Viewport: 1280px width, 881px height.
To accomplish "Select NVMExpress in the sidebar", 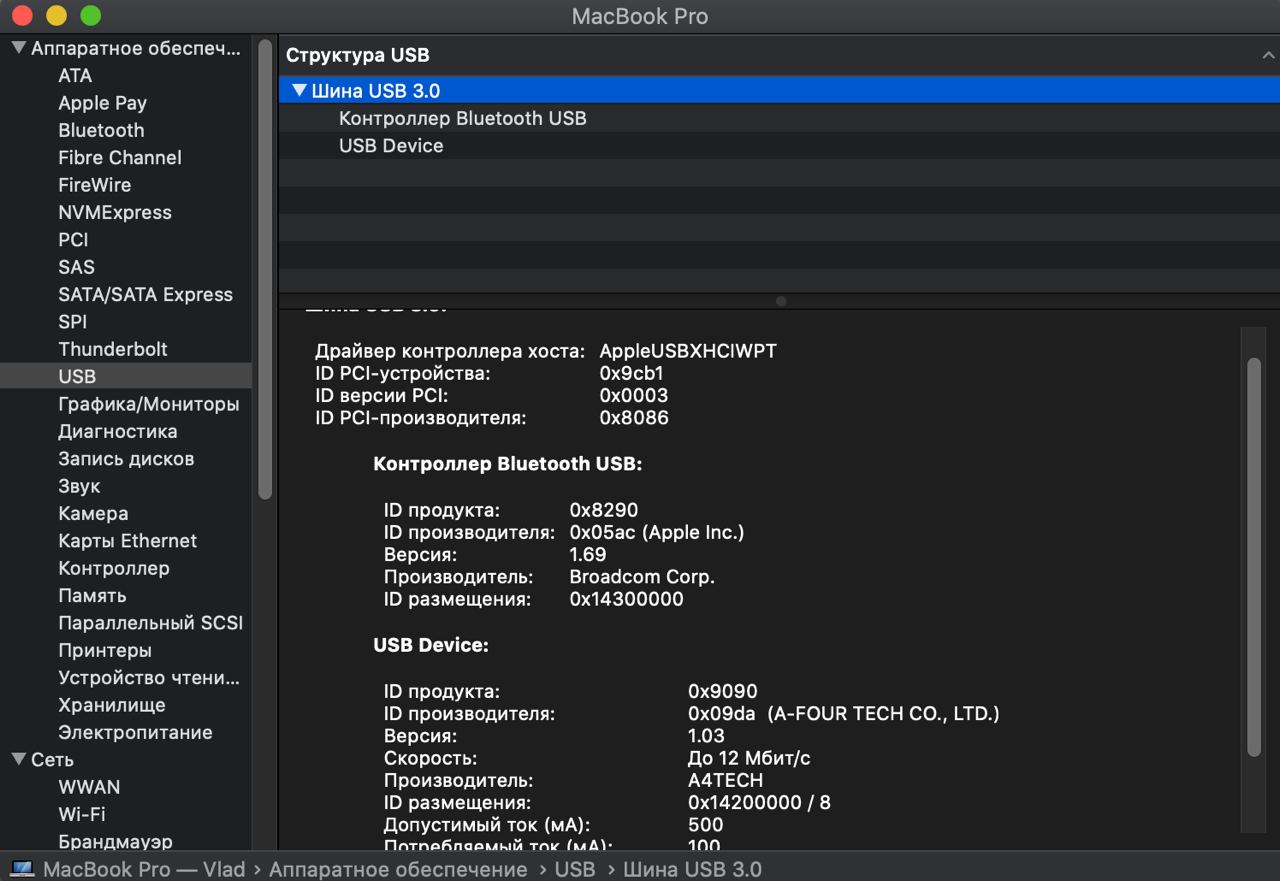I will click(x=115, y=212).
